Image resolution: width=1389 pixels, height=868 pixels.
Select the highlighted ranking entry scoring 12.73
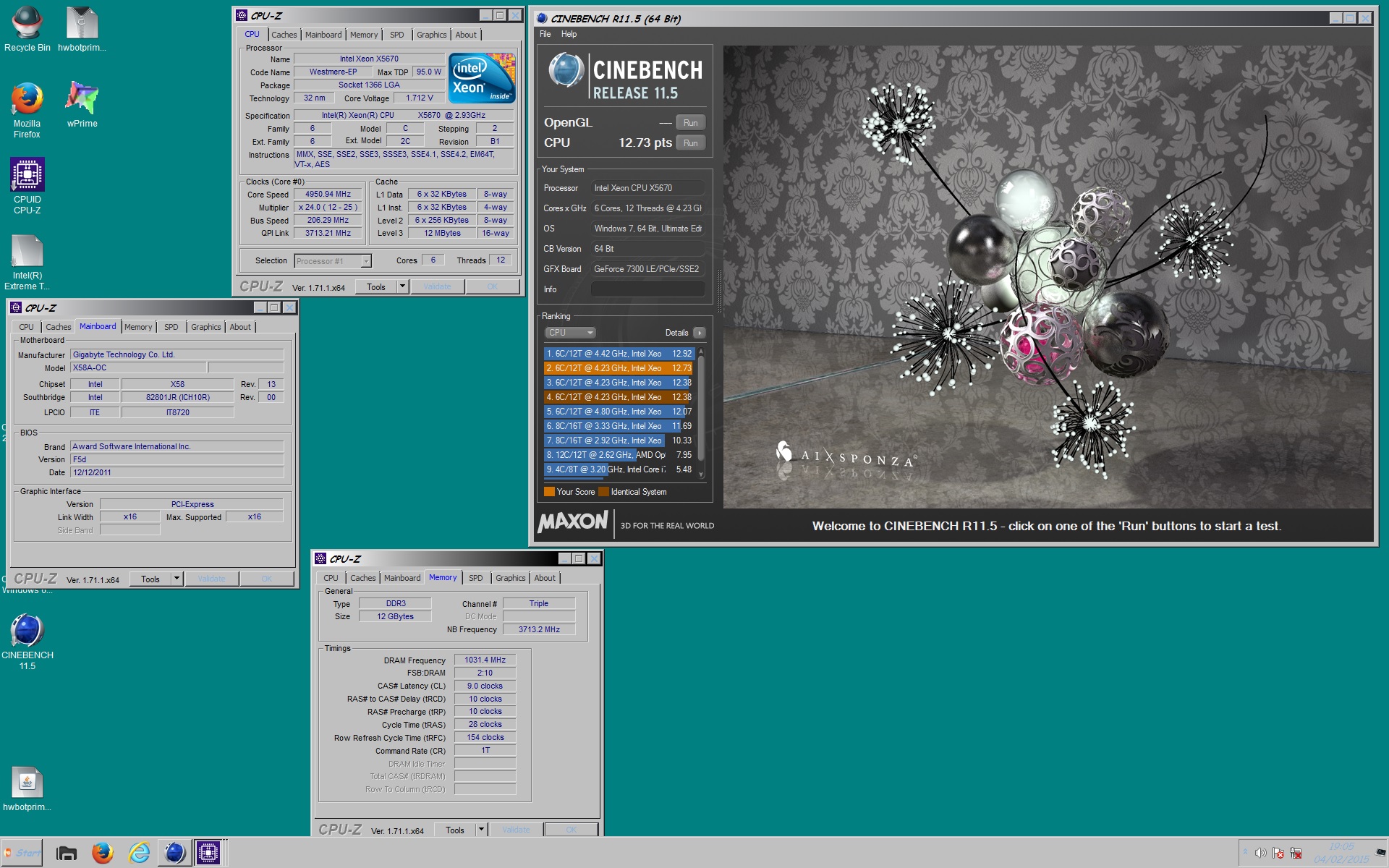(x=619, y=368)
